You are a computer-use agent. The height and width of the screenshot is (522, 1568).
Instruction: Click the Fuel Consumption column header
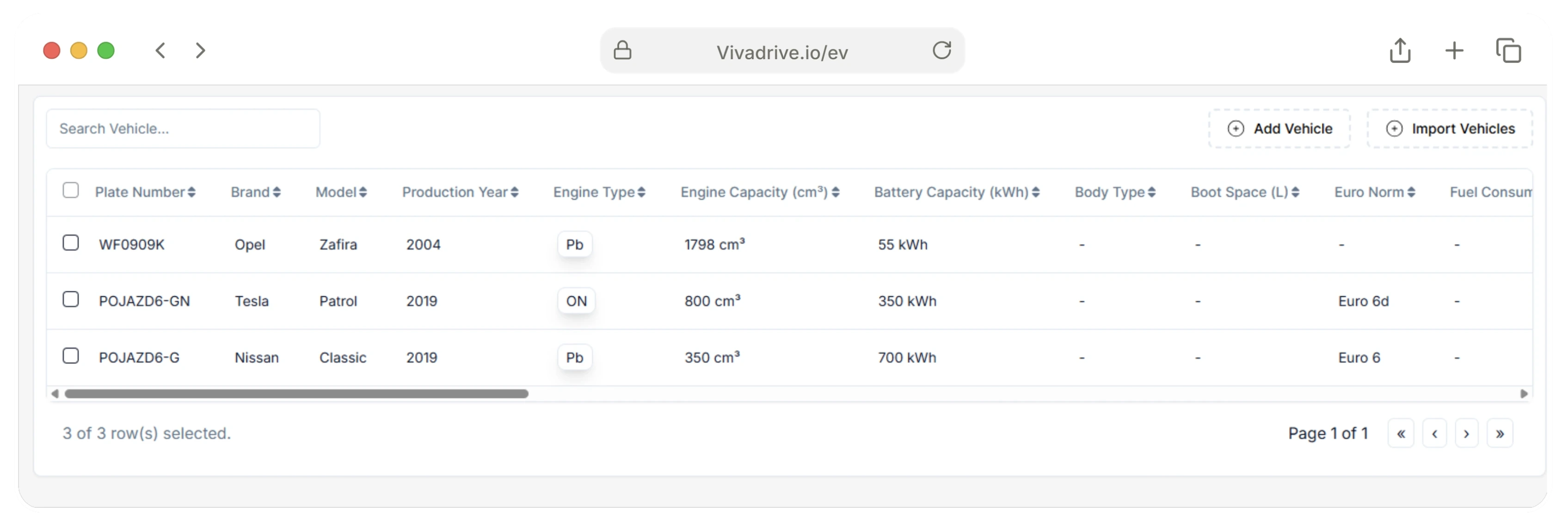click(x=1491, y=192)
